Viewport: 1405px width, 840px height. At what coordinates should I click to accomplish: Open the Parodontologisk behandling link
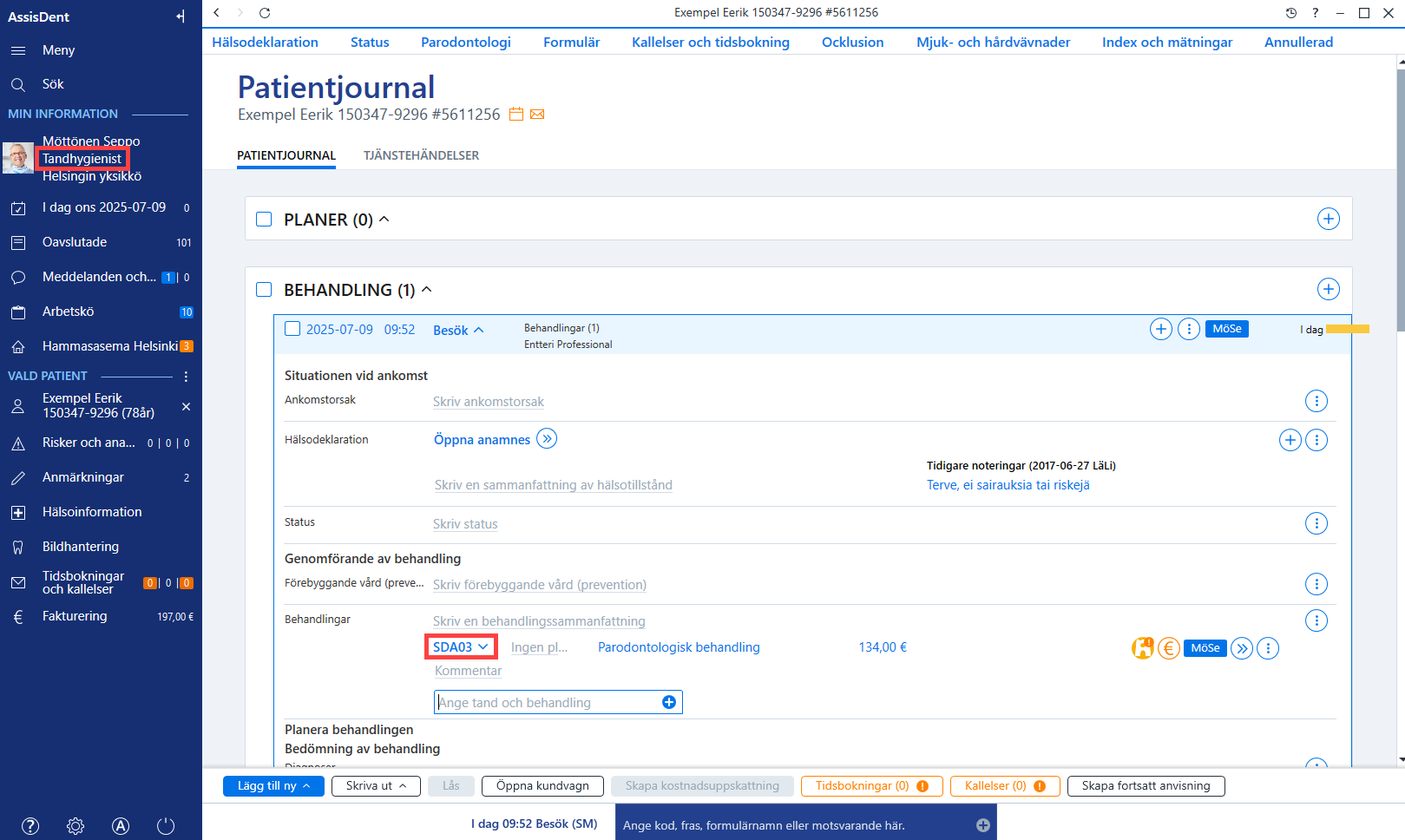[679, 647]
